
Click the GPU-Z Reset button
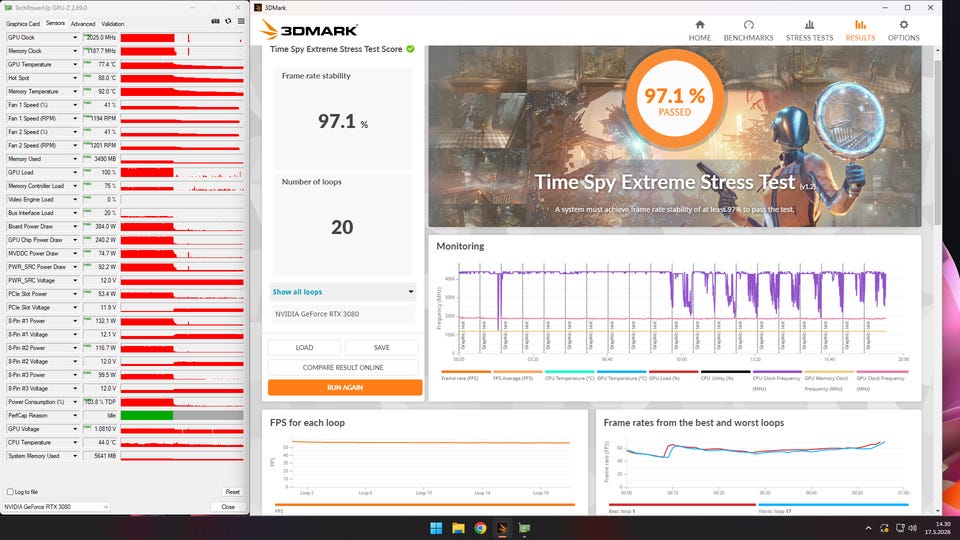(233, 492)
